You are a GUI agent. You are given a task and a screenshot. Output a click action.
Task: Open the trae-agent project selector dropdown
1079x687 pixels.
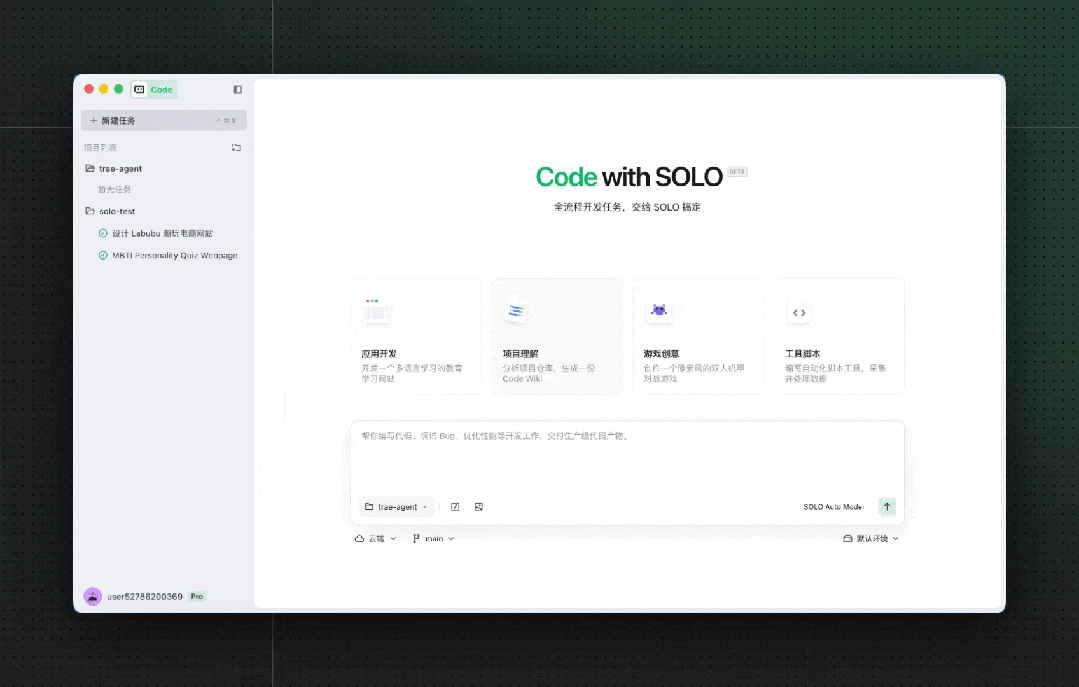pyautogui.click(x=396, y=507)
